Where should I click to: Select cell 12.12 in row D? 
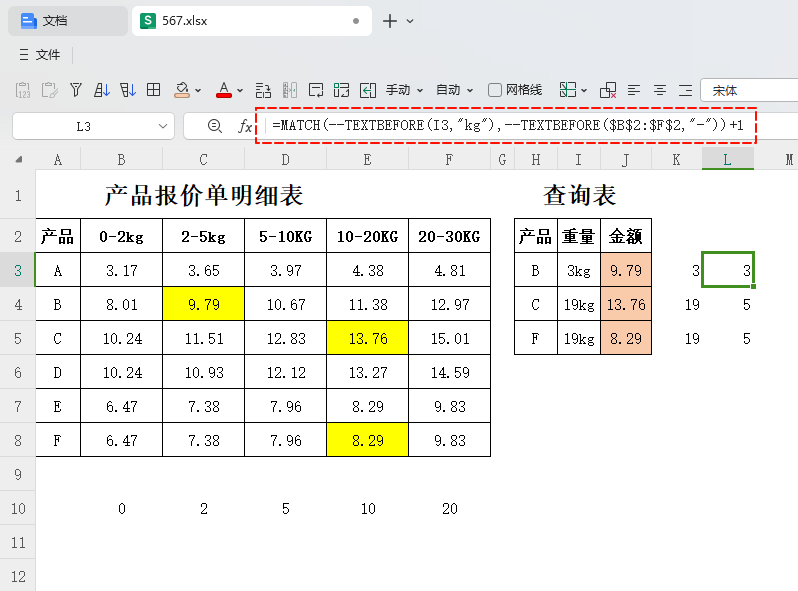point(286,372)
